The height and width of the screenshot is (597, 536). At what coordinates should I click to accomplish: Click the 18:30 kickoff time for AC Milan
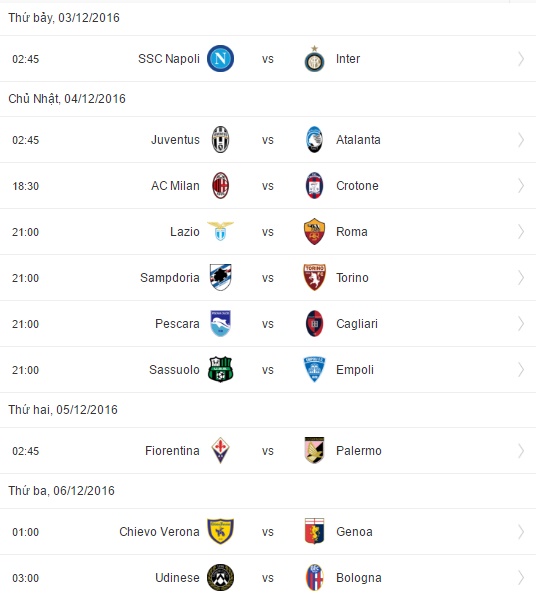[26, 186]
